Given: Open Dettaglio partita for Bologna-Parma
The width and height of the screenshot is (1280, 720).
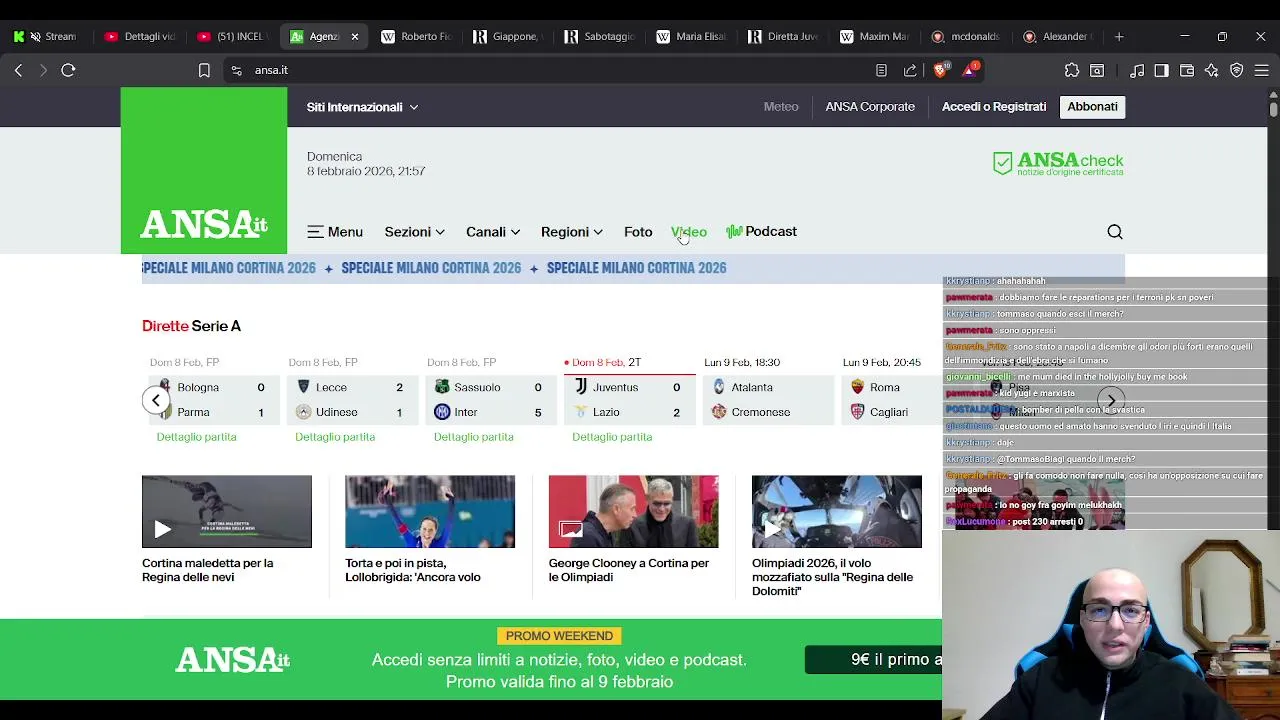Looking at the screenshot, I should tap(196, 437).
